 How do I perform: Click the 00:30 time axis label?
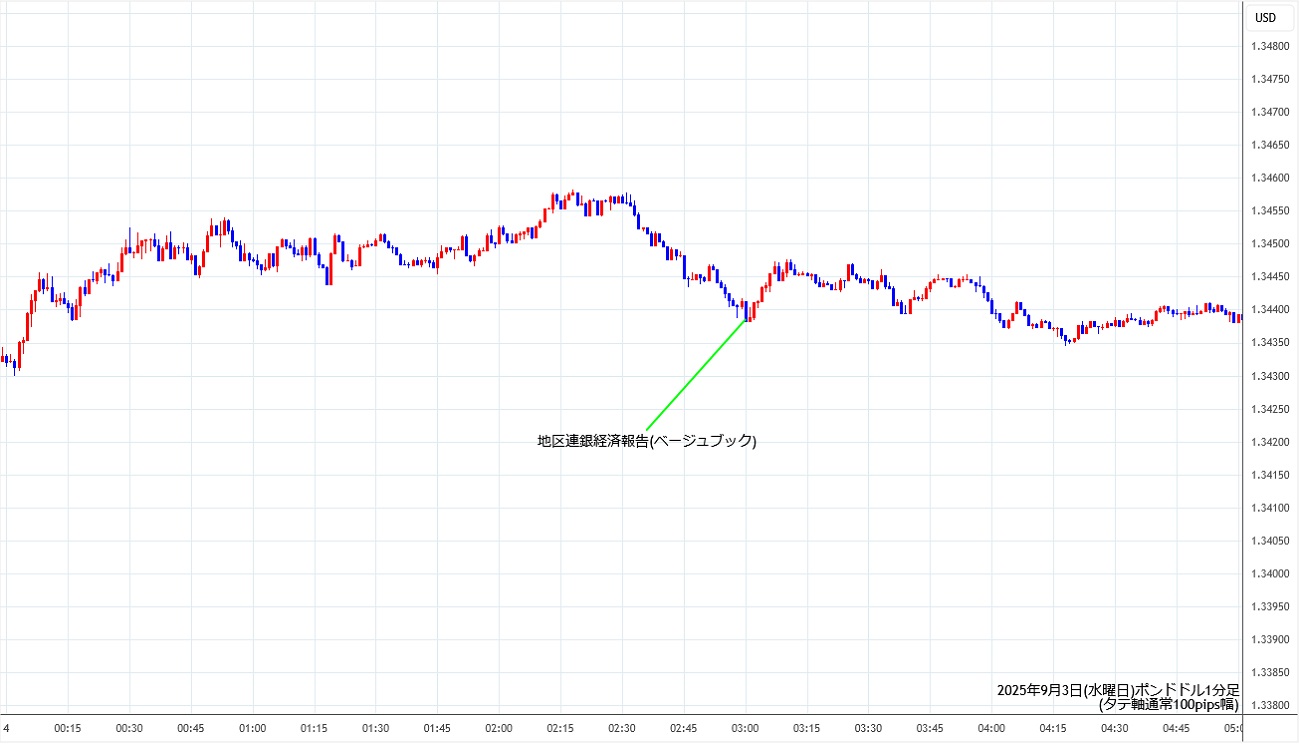(x=130, y=729)
